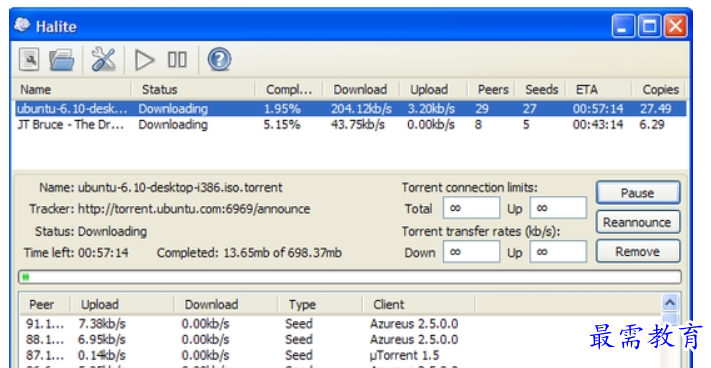Edit Down transfer rate field
Image resolution: width=711 pixels, height=368 pixels.
[x=472, y=252]
